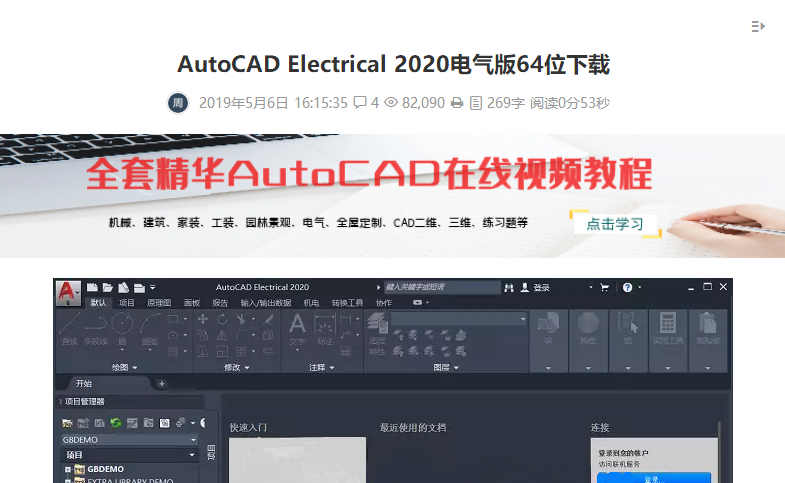Click the new tab plus button
This screenshot has height=483, width=785.
162,383
